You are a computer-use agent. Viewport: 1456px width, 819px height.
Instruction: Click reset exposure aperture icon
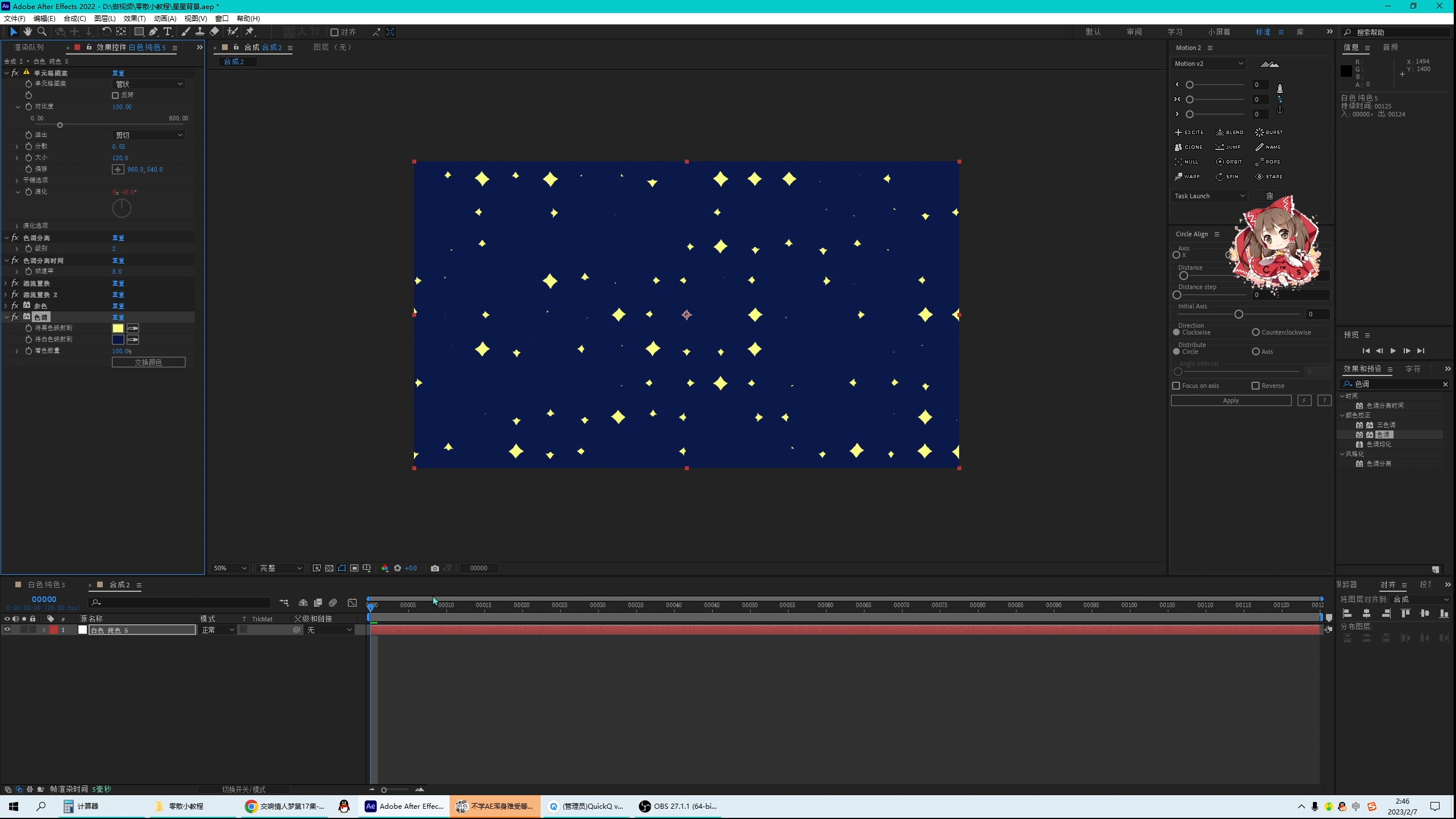398,568
